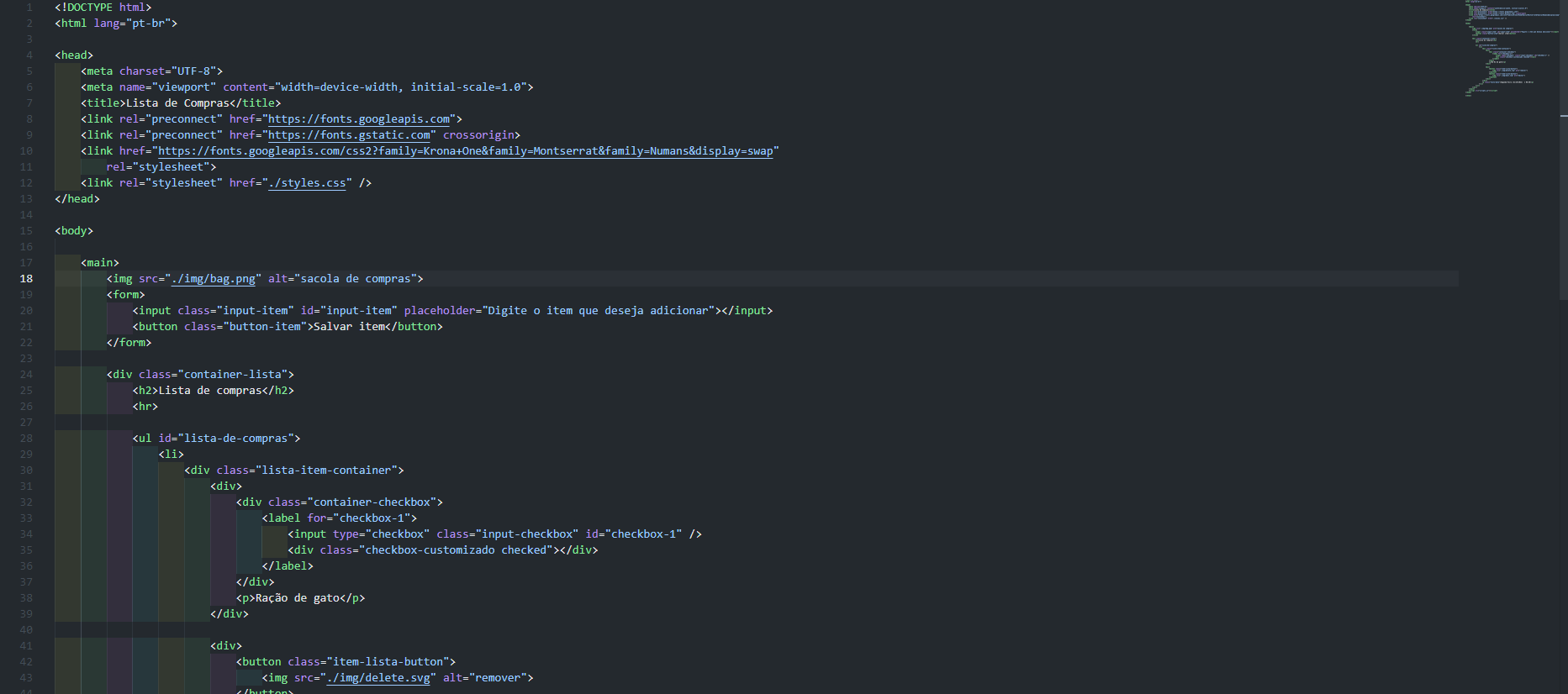Click the rel="stylesheet" continuation line

161,167
